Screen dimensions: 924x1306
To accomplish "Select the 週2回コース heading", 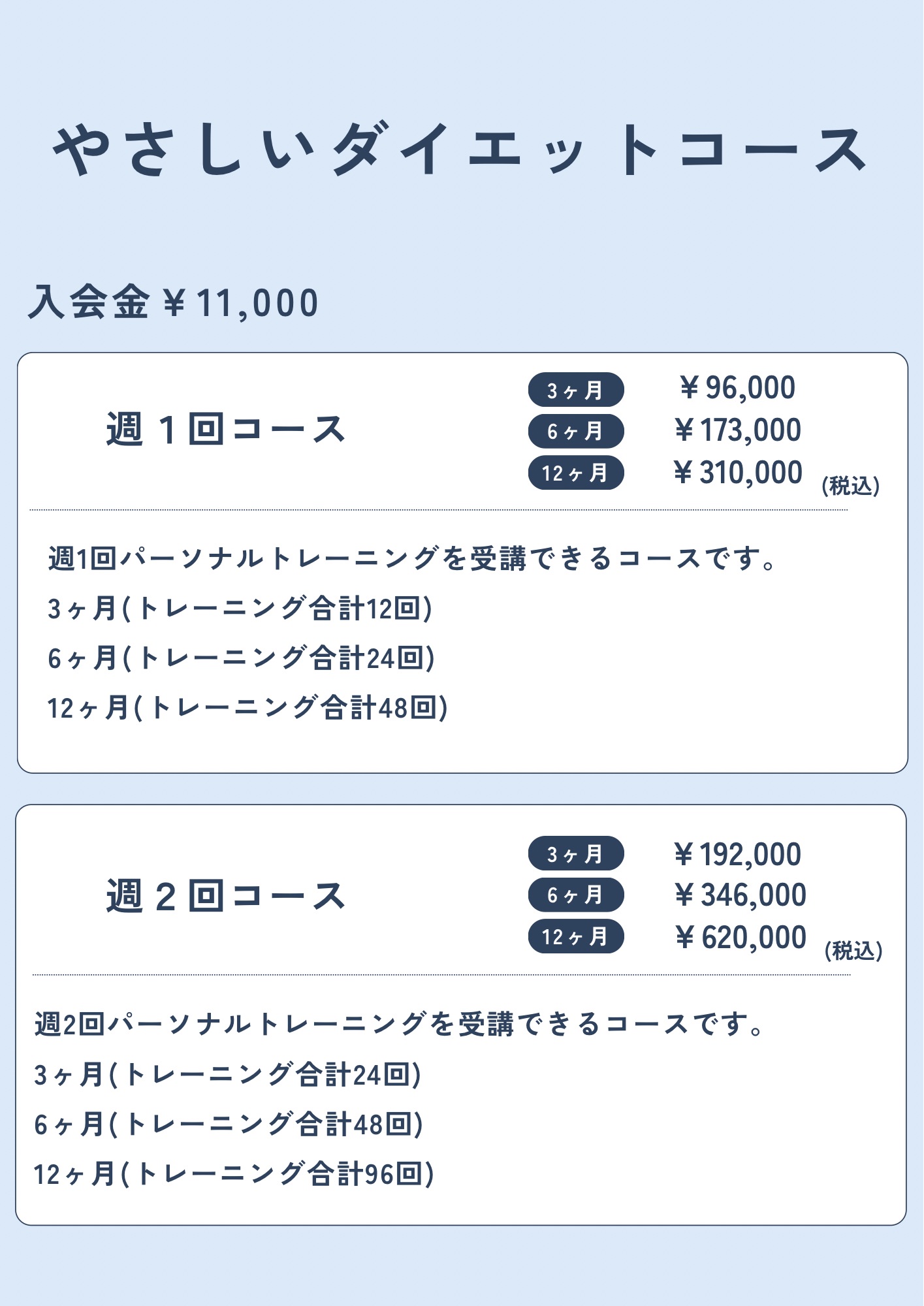I will coord(226,895).
